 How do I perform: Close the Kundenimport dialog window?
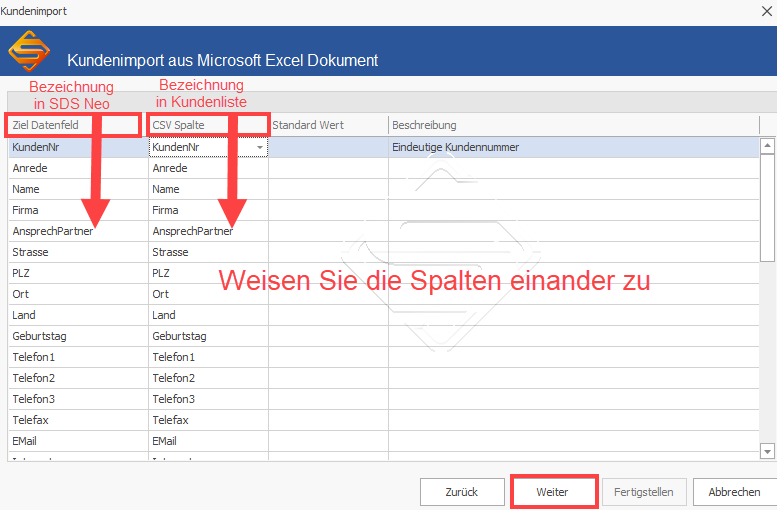[x=767, y=11]
